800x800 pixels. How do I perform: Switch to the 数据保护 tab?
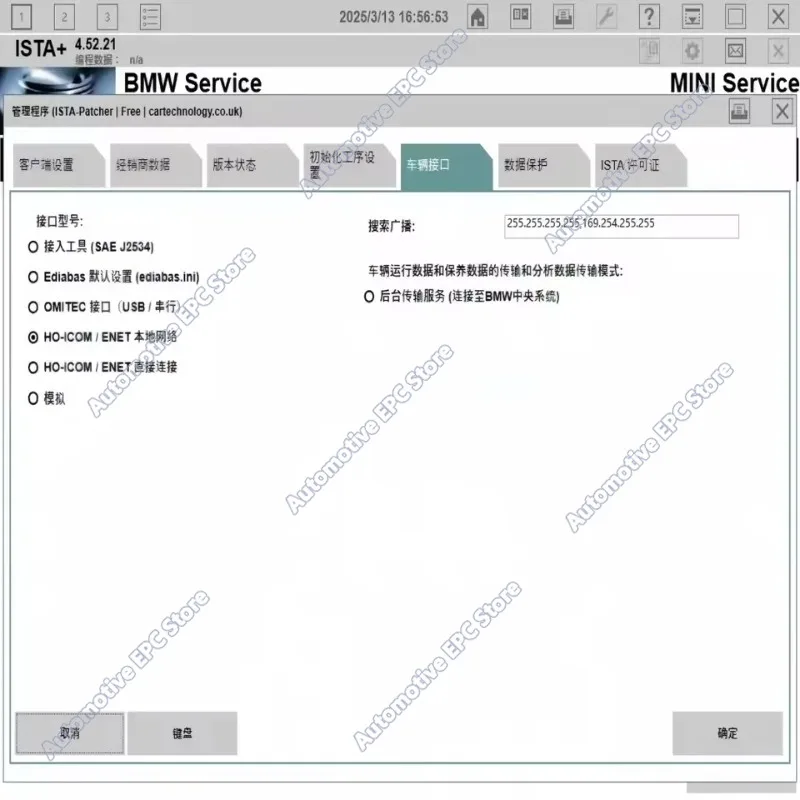(543, 166)
